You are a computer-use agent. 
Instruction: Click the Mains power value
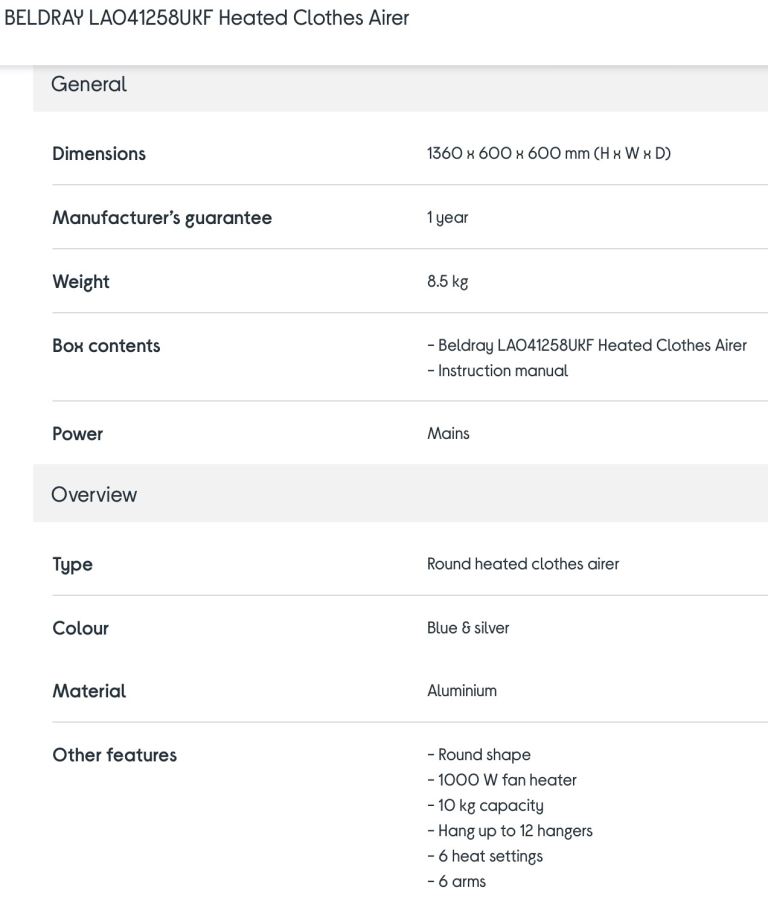448,433
